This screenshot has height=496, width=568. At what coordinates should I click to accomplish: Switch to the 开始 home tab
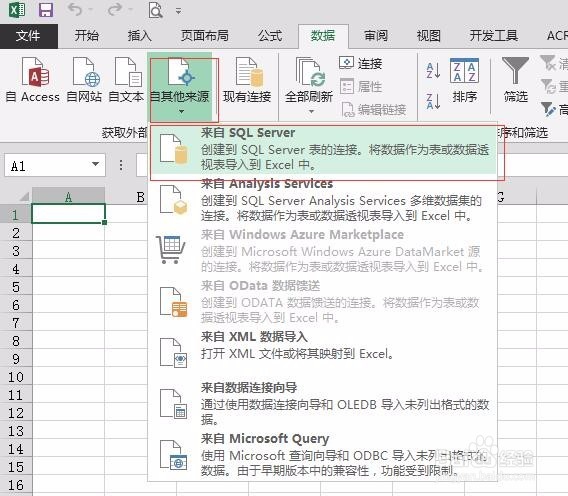click(x=87, y=36)
